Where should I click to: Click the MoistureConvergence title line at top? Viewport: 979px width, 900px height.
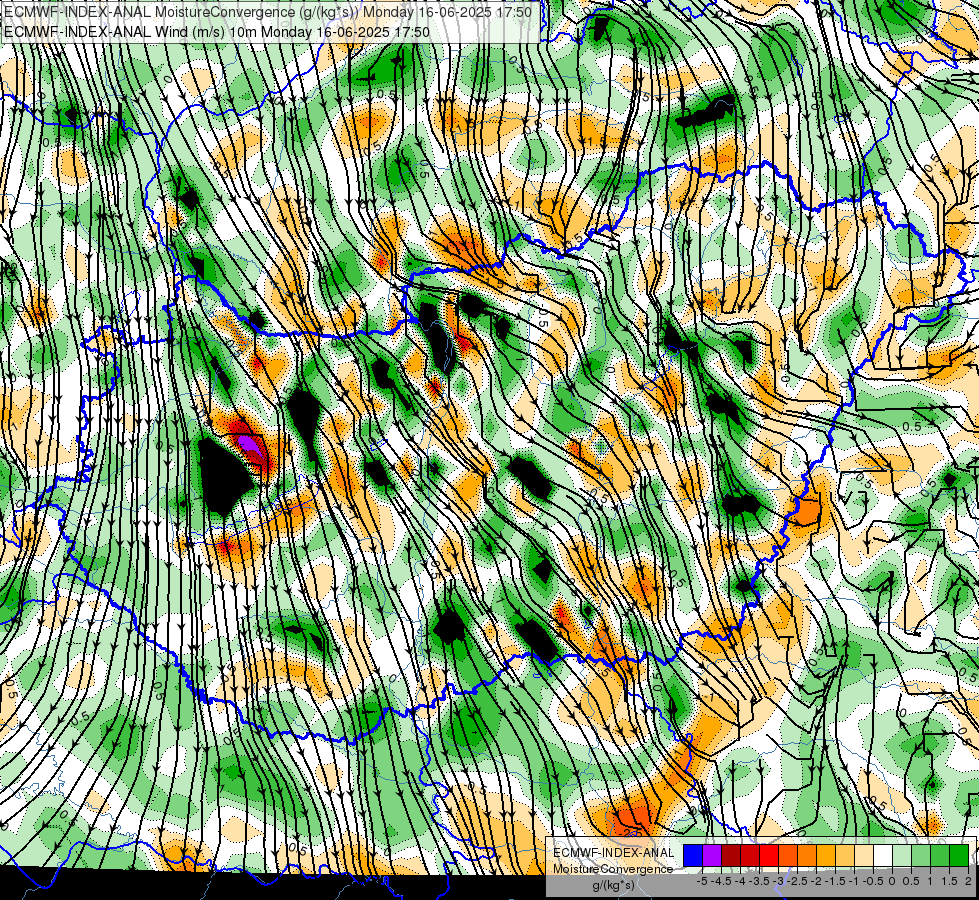tap(268, 12)
